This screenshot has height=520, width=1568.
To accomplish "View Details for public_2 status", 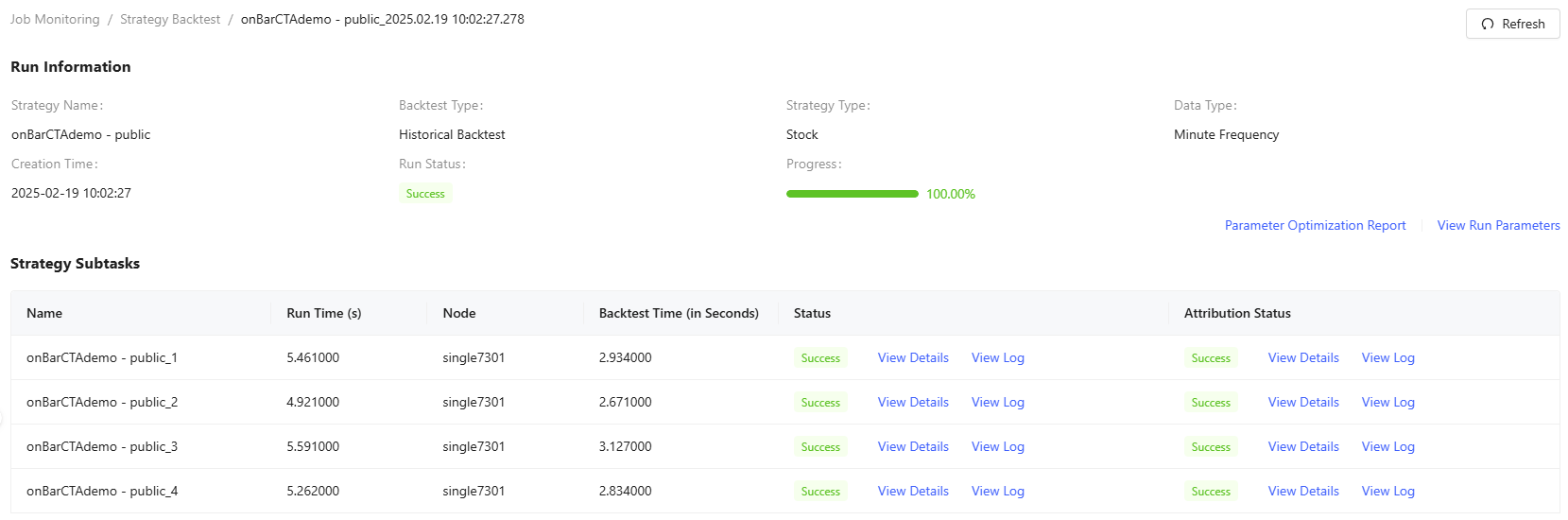I will tap(913, 402).
